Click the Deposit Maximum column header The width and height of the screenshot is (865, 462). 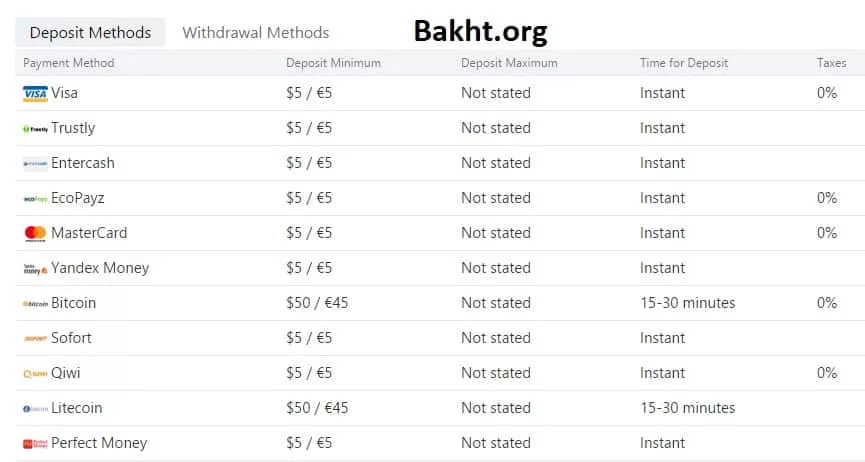point(509,63)
